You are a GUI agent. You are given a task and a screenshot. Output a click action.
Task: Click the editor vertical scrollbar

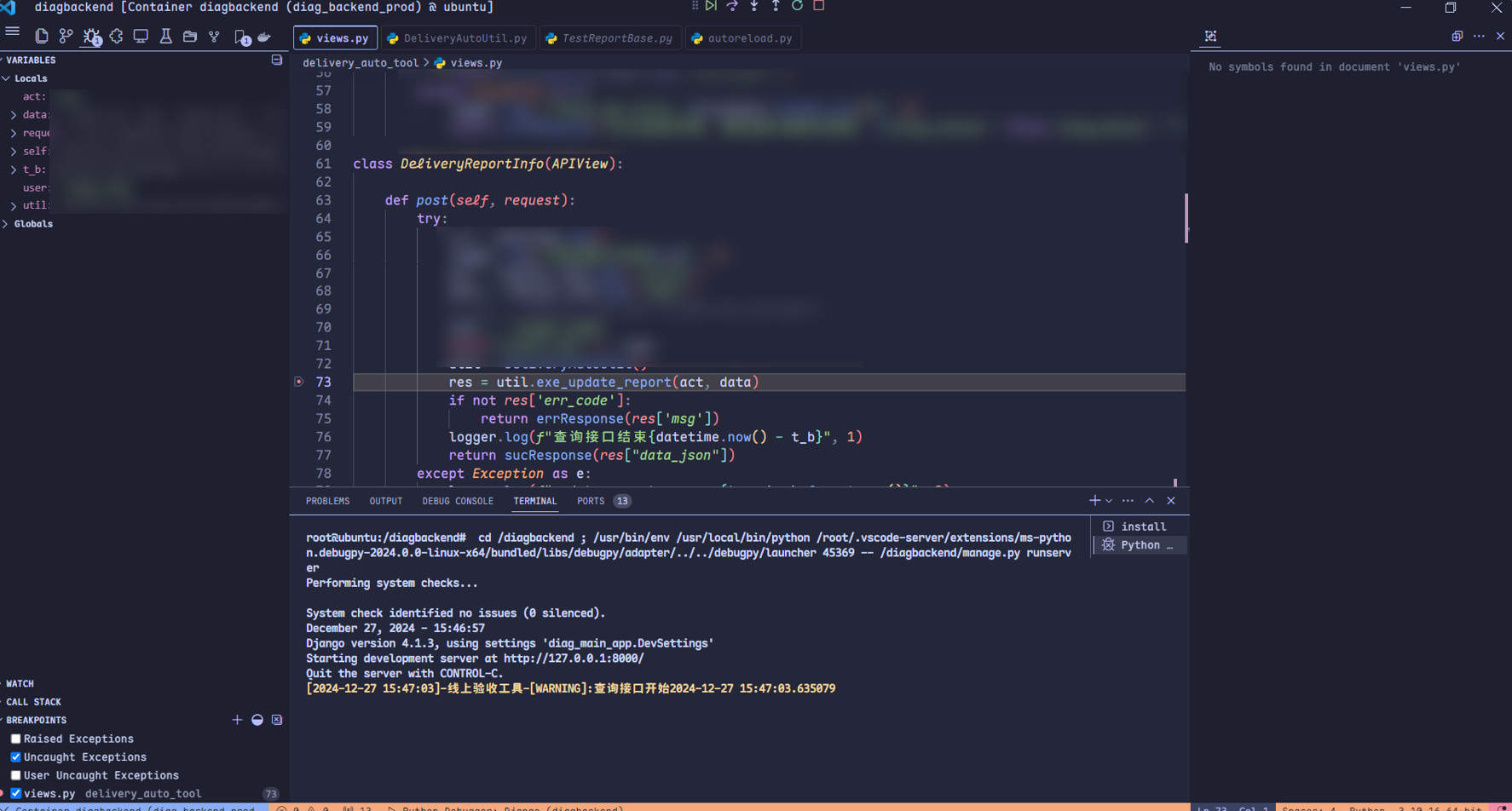click(1186, 218)
